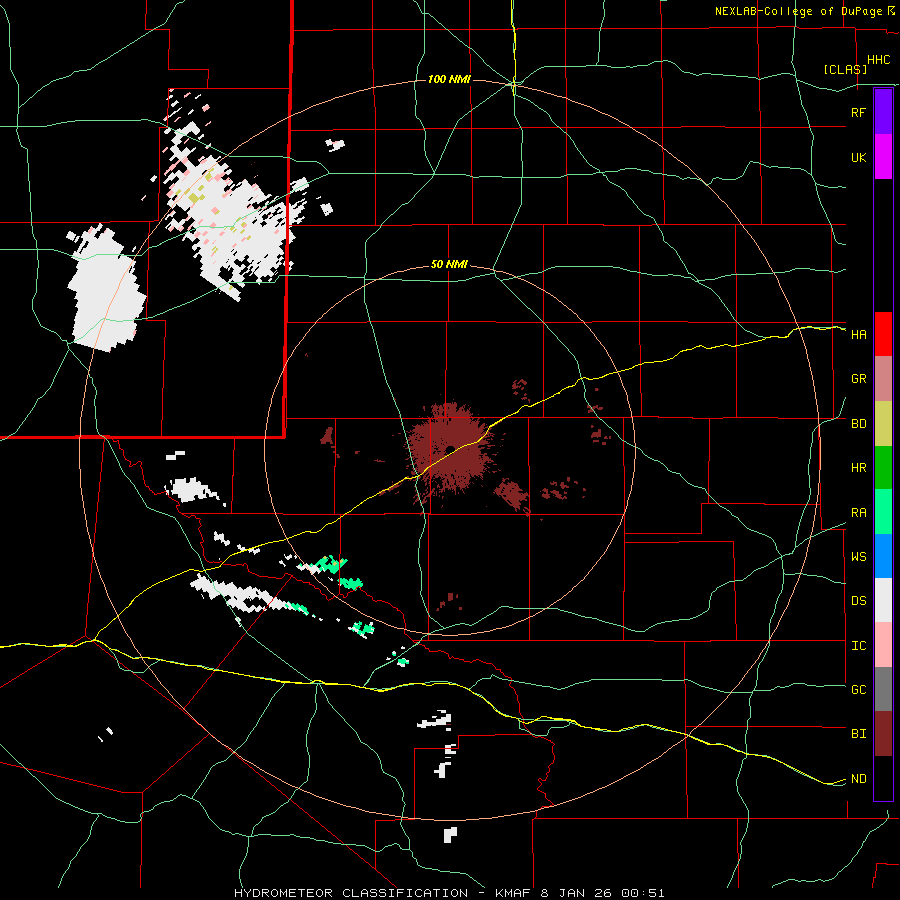Click the 50 NMI range ring label
Screen dimensions: 900x900
pos(449,265)
